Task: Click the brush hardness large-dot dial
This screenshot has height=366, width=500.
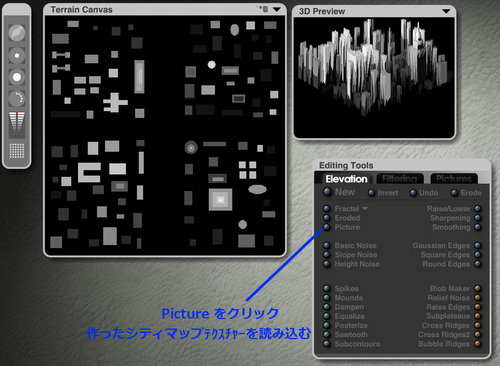Action: (x=17, y=77)
